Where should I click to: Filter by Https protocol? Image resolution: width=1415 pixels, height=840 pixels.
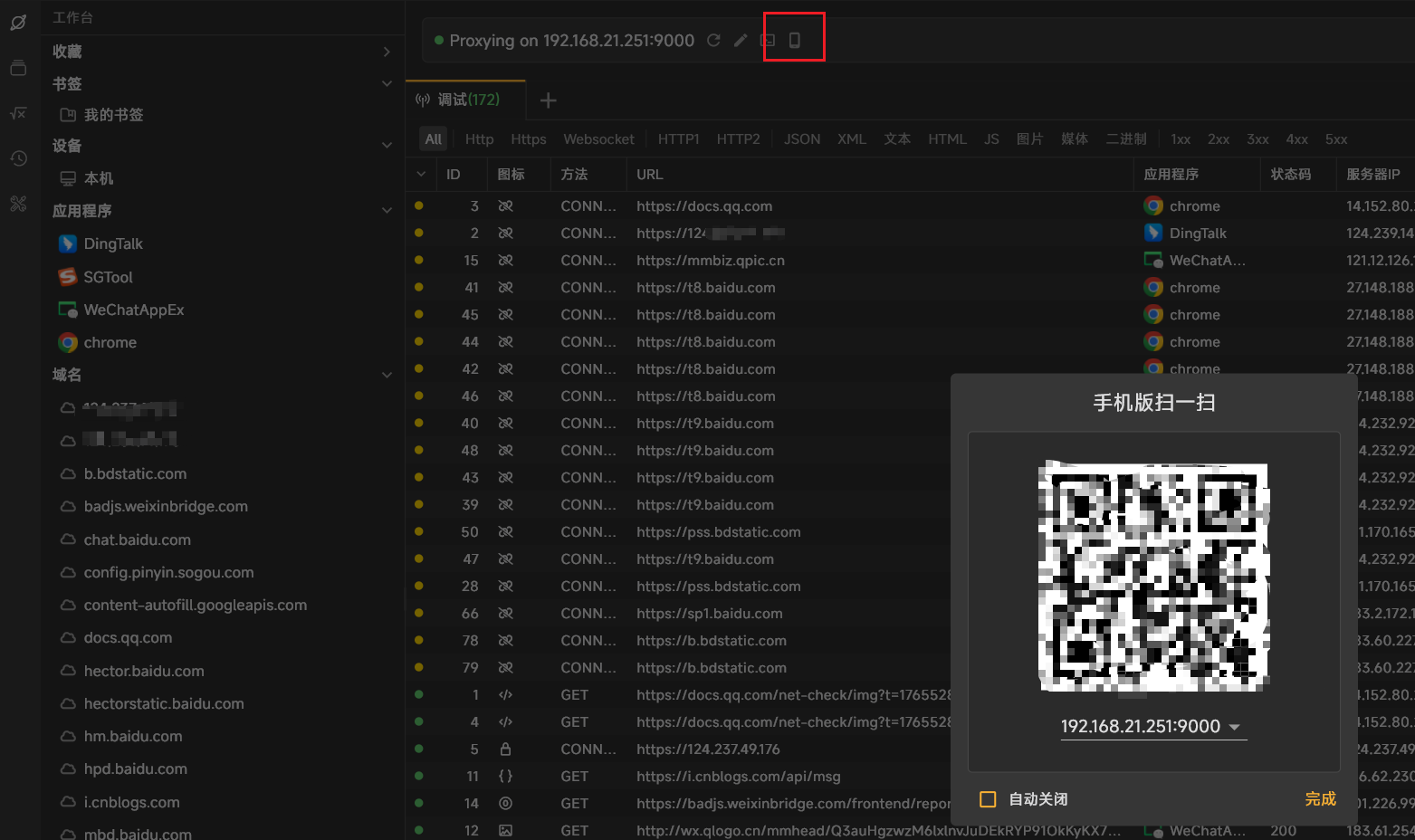point(529,138)
